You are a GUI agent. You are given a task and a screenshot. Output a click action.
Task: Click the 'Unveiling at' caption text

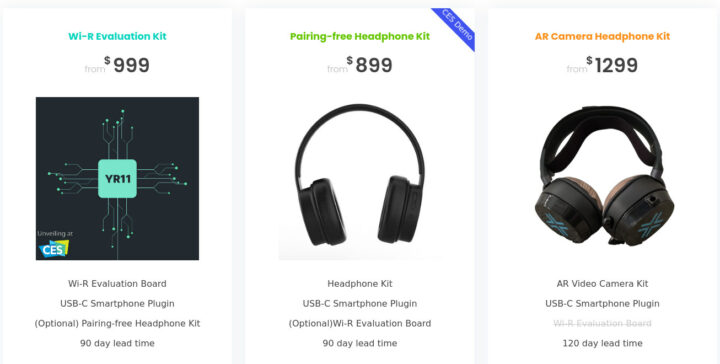pos(55,234)
